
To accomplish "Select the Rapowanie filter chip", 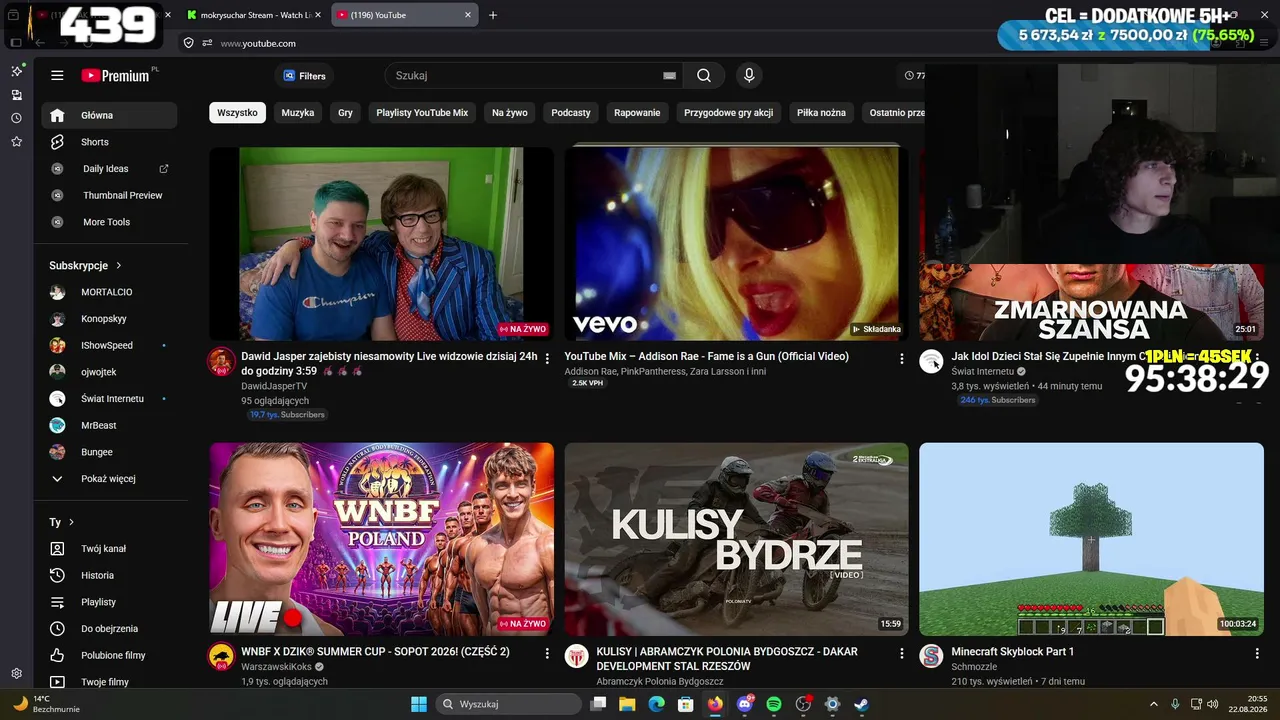I will [x=637, y=113].
